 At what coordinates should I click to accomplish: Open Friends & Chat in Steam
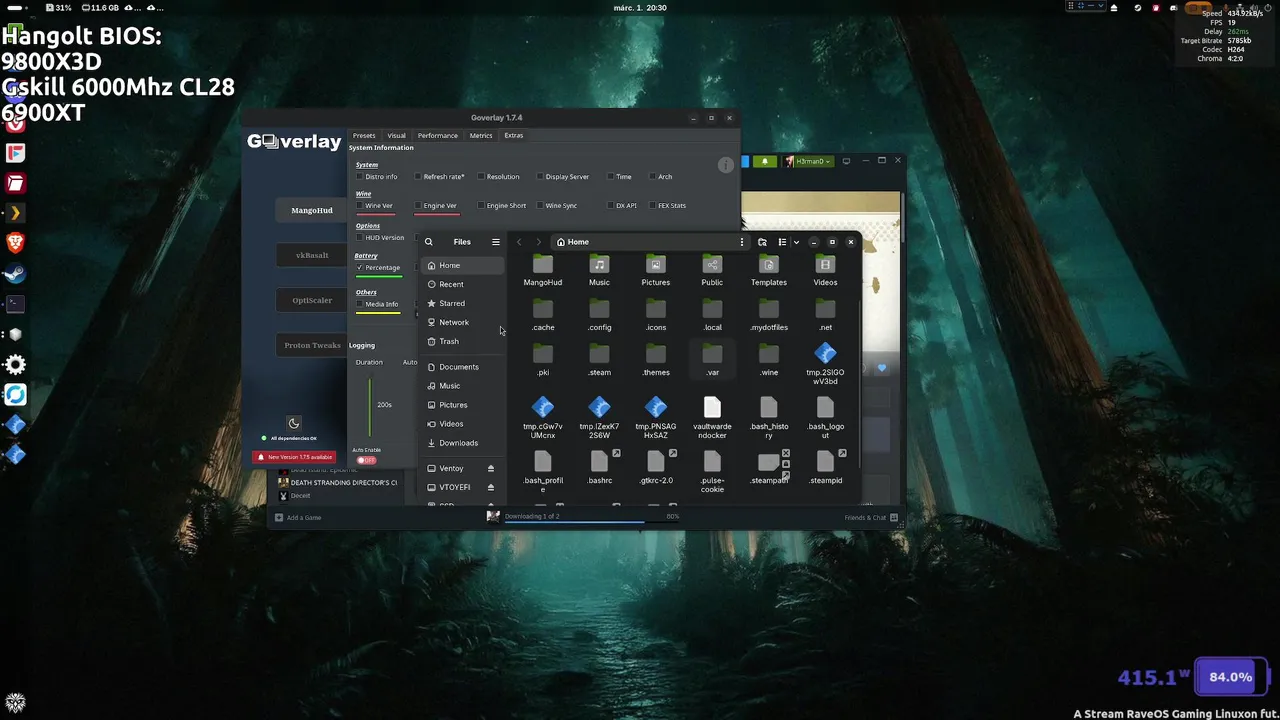coord(871,518)
